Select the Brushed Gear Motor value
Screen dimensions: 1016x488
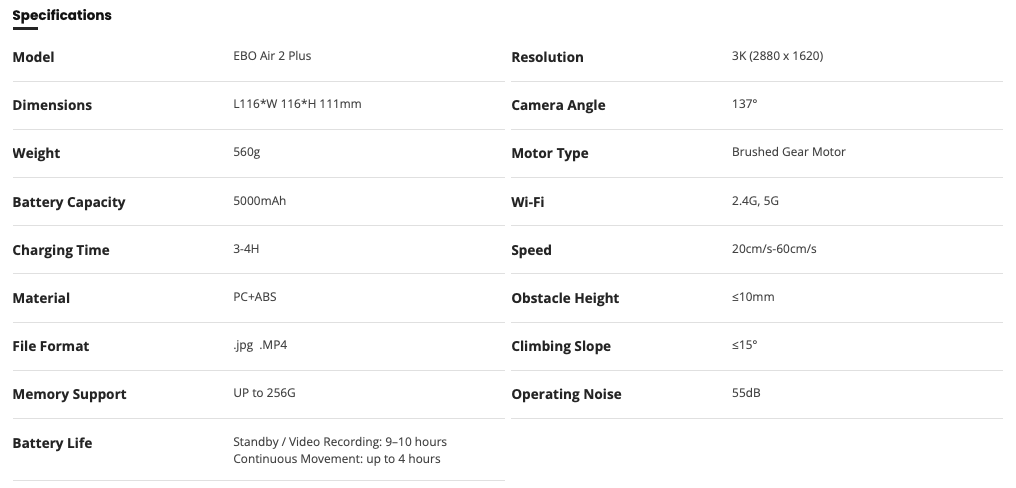click(x=788, y=152)
